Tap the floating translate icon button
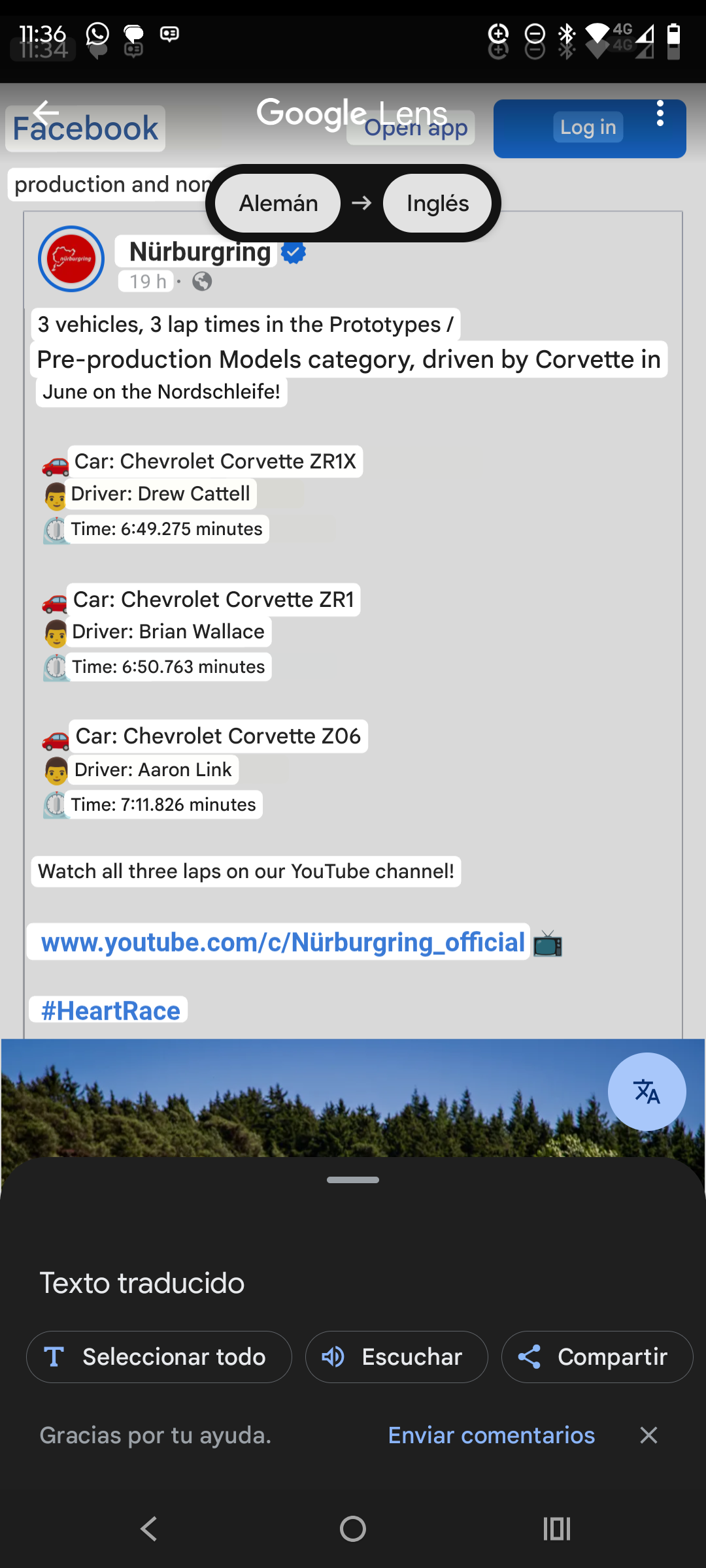Viewport: 706px width, 1568px height. click(x=647, y=1092)
